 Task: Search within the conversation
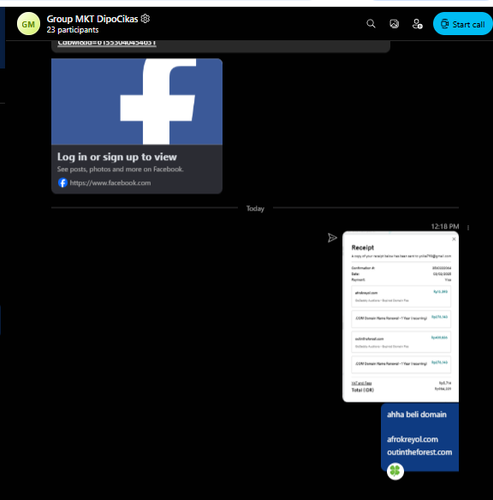point(371,24)
